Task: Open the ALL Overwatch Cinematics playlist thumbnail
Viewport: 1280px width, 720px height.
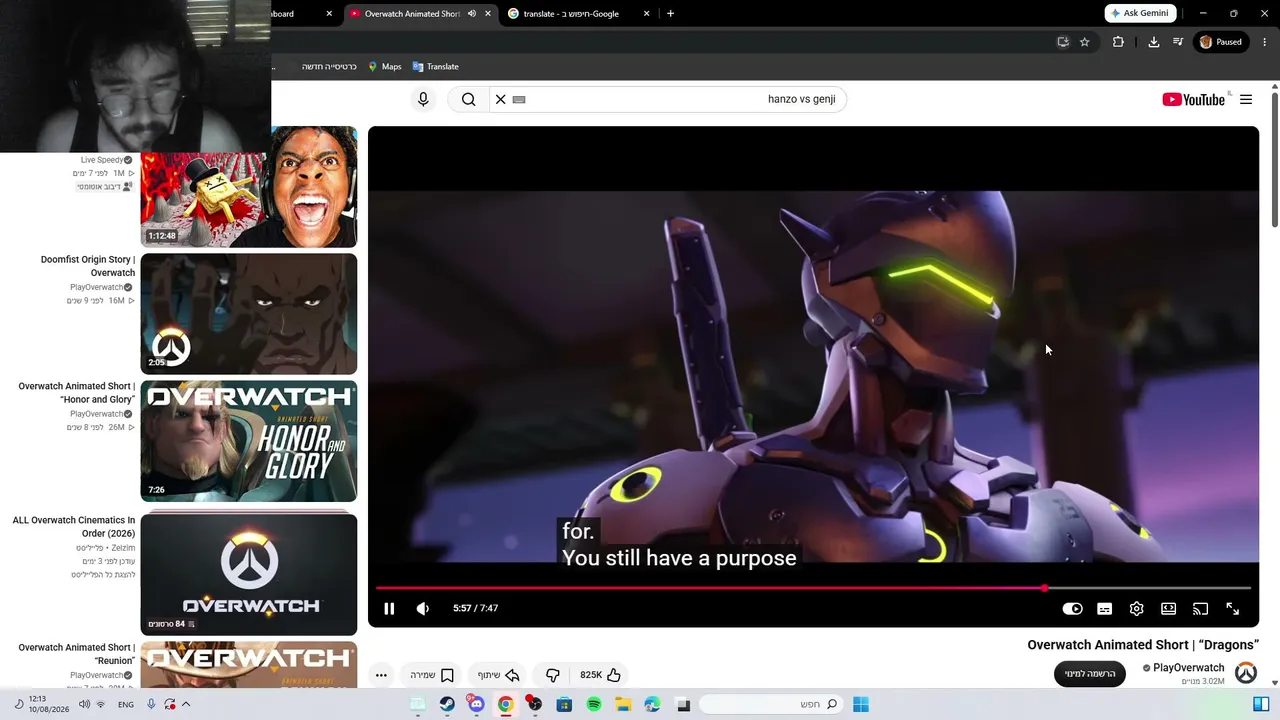Action: [249, 574]
